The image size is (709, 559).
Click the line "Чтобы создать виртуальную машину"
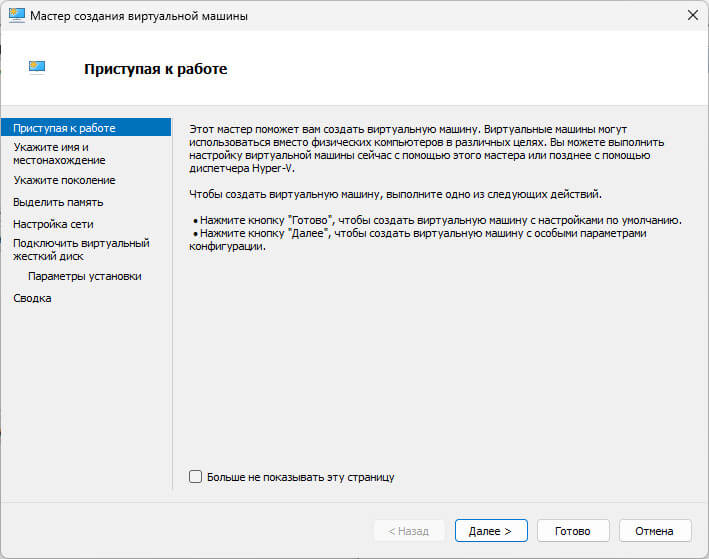coord(395,194)
